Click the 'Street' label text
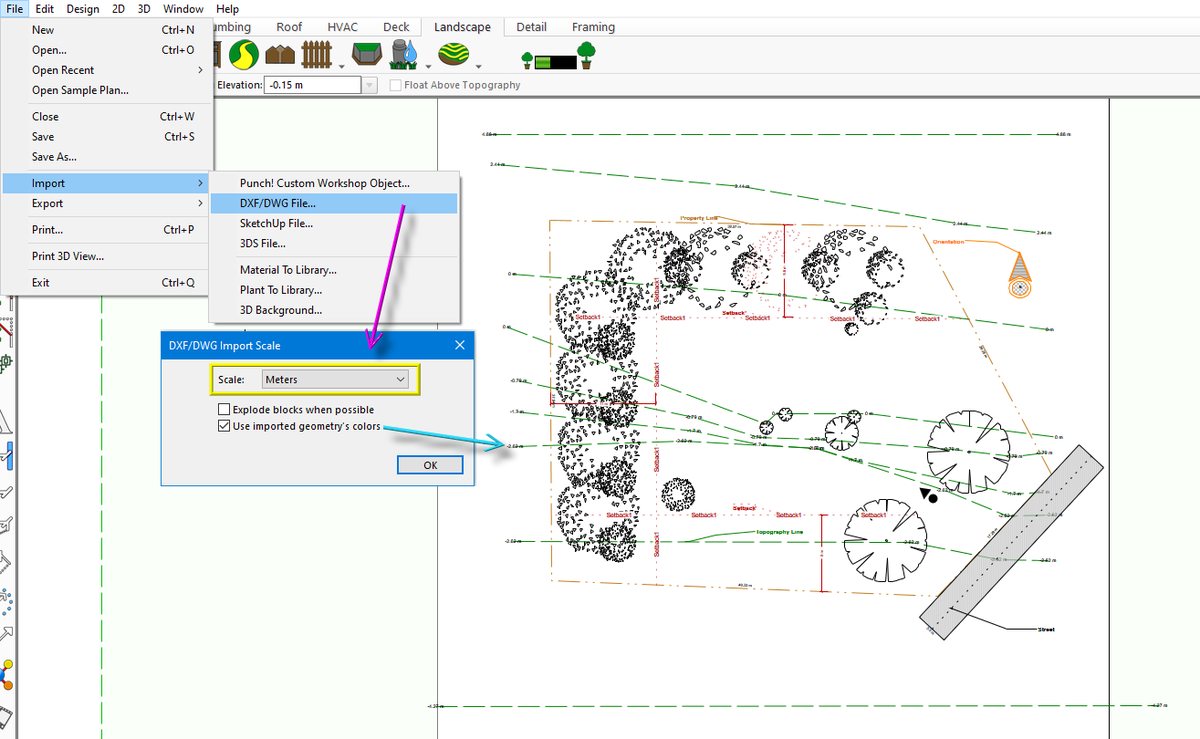The width and height of the screenshot is (1200, 739). [1045, 630]
